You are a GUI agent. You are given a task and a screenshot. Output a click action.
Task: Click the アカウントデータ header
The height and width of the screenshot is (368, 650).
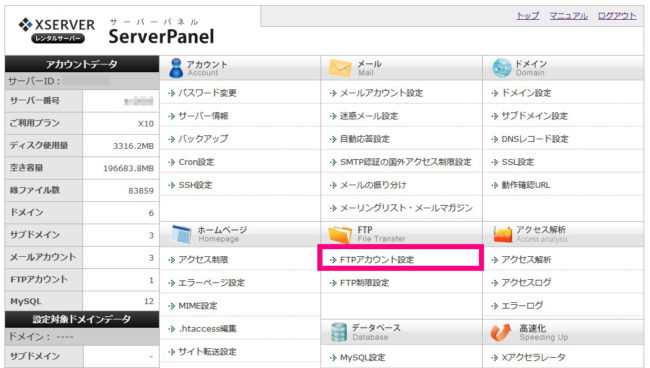pyautogui.click(x=82, y=64)
